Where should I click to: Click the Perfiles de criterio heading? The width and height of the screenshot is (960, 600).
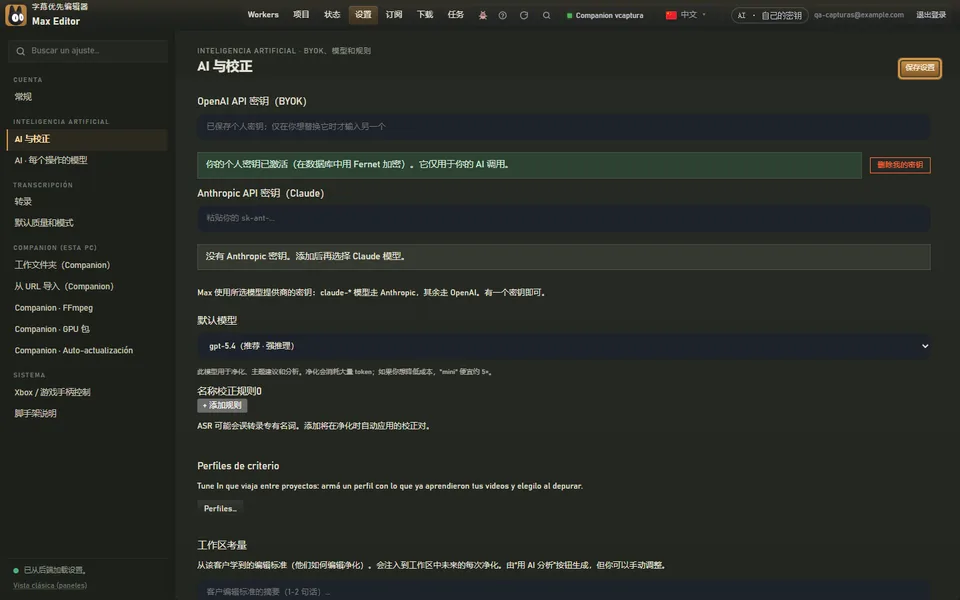point(238,466)
